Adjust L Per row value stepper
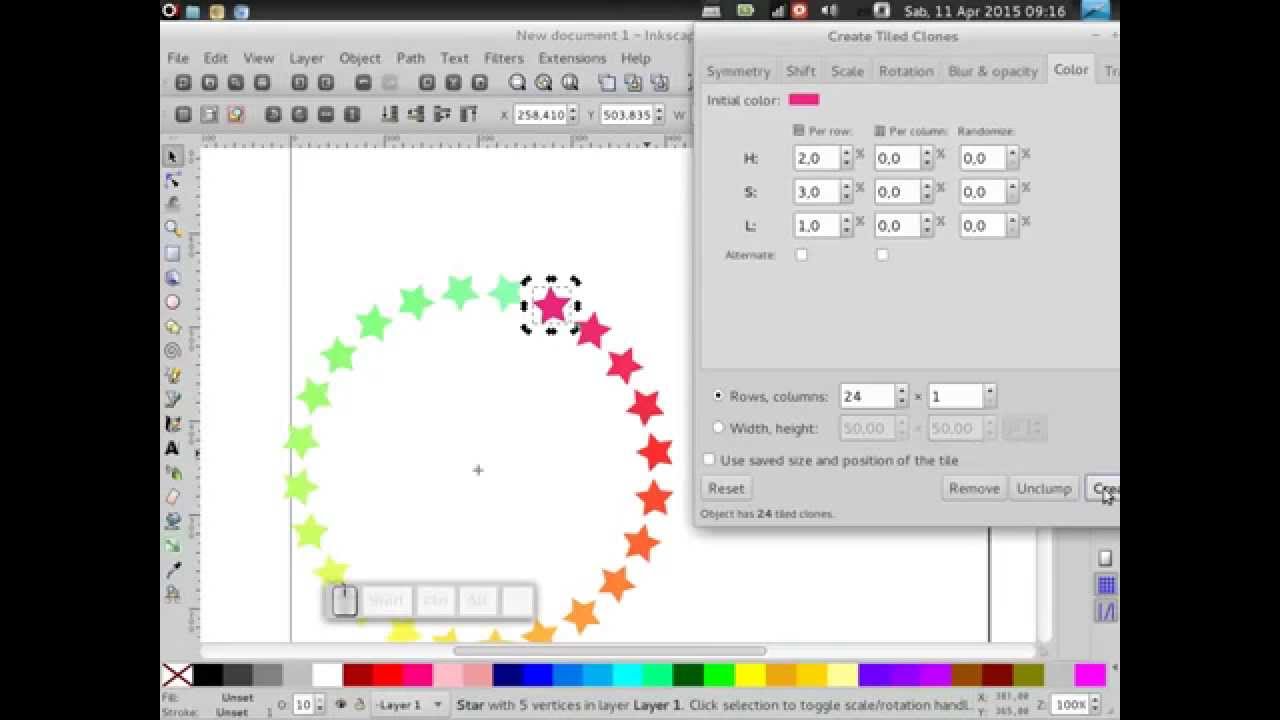 [846, 226]
